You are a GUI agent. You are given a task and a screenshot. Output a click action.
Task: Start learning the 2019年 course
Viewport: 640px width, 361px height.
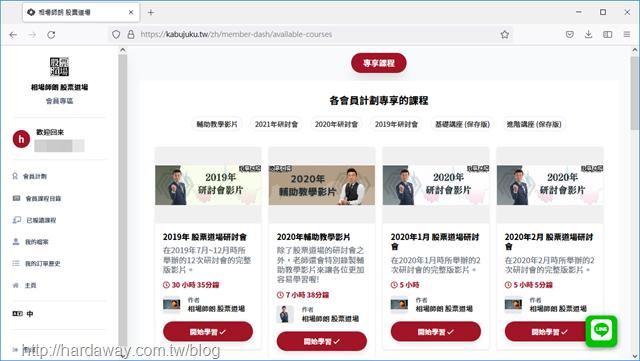pos(208,332)
